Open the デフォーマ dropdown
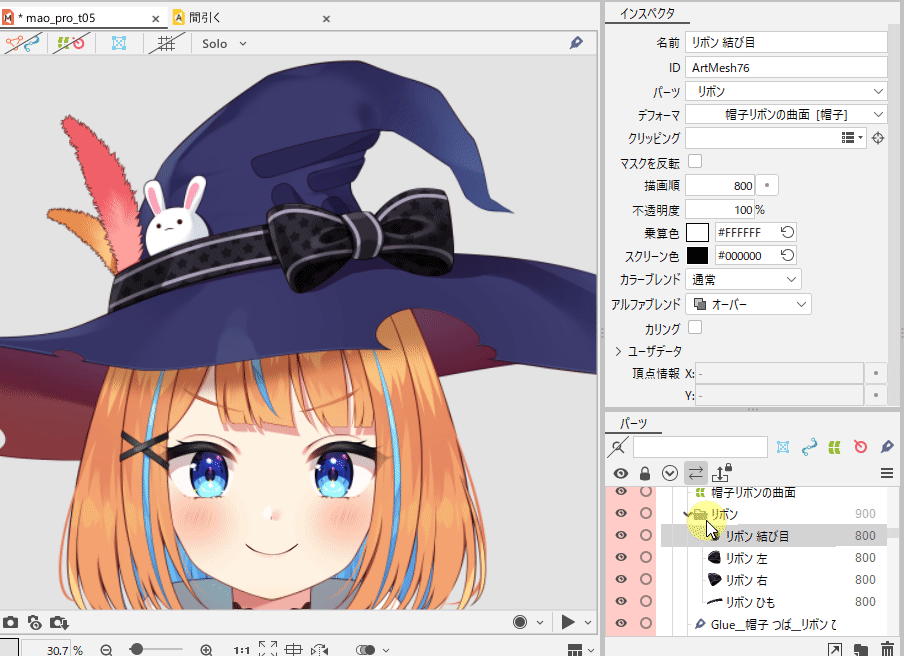Screen dimensions: 904x656 [x=786, y=115]
